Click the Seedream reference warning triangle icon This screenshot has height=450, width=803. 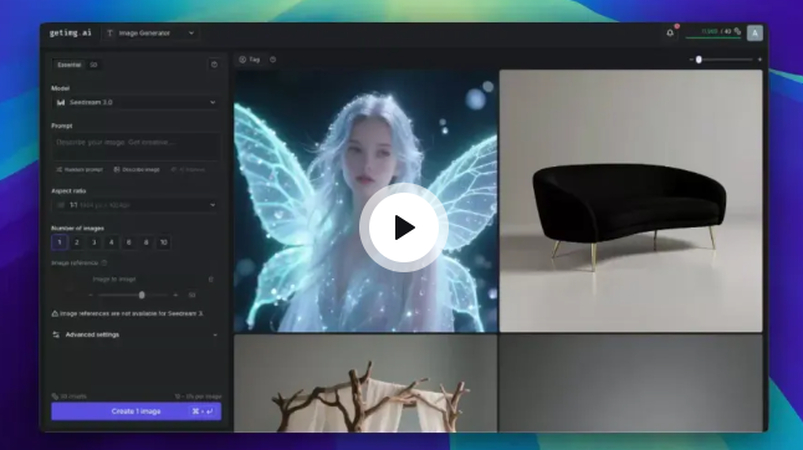tap(55, 313)
